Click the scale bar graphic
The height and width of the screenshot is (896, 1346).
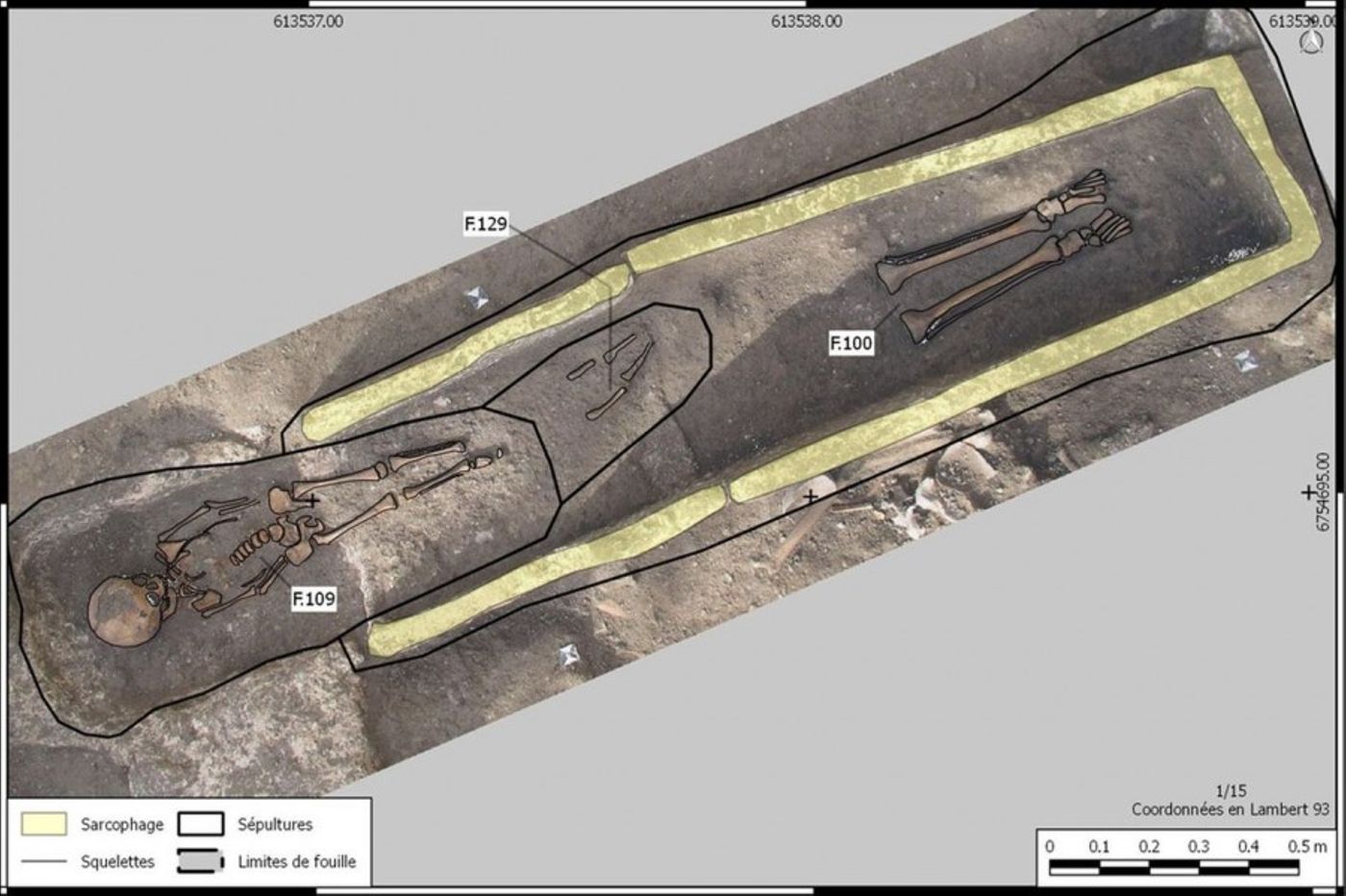(1173, 868)
